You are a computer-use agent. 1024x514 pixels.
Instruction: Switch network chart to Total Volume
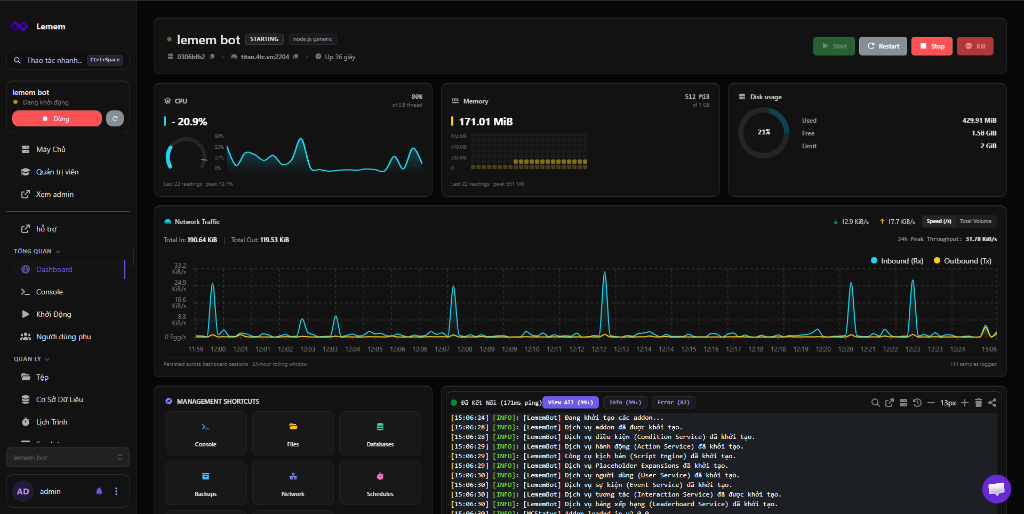coord(976,221)
